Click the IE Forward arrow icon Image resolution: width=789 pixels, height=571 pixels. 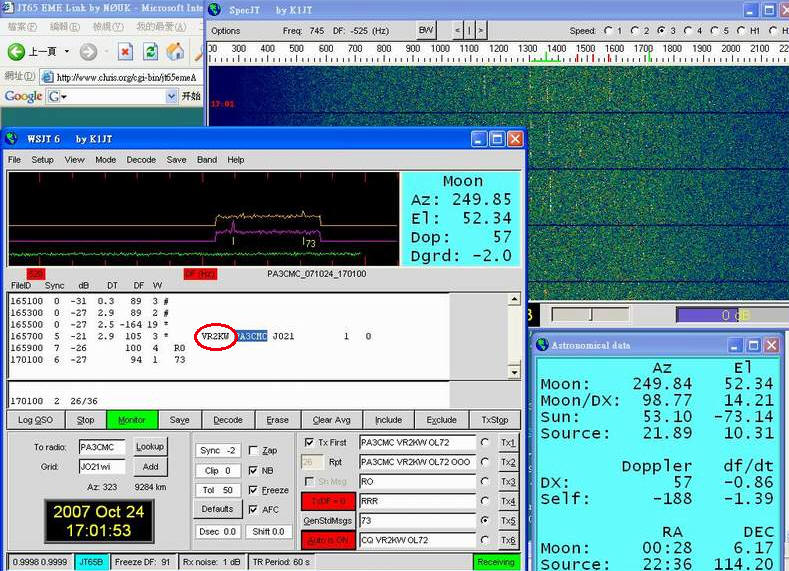(88, 51)
